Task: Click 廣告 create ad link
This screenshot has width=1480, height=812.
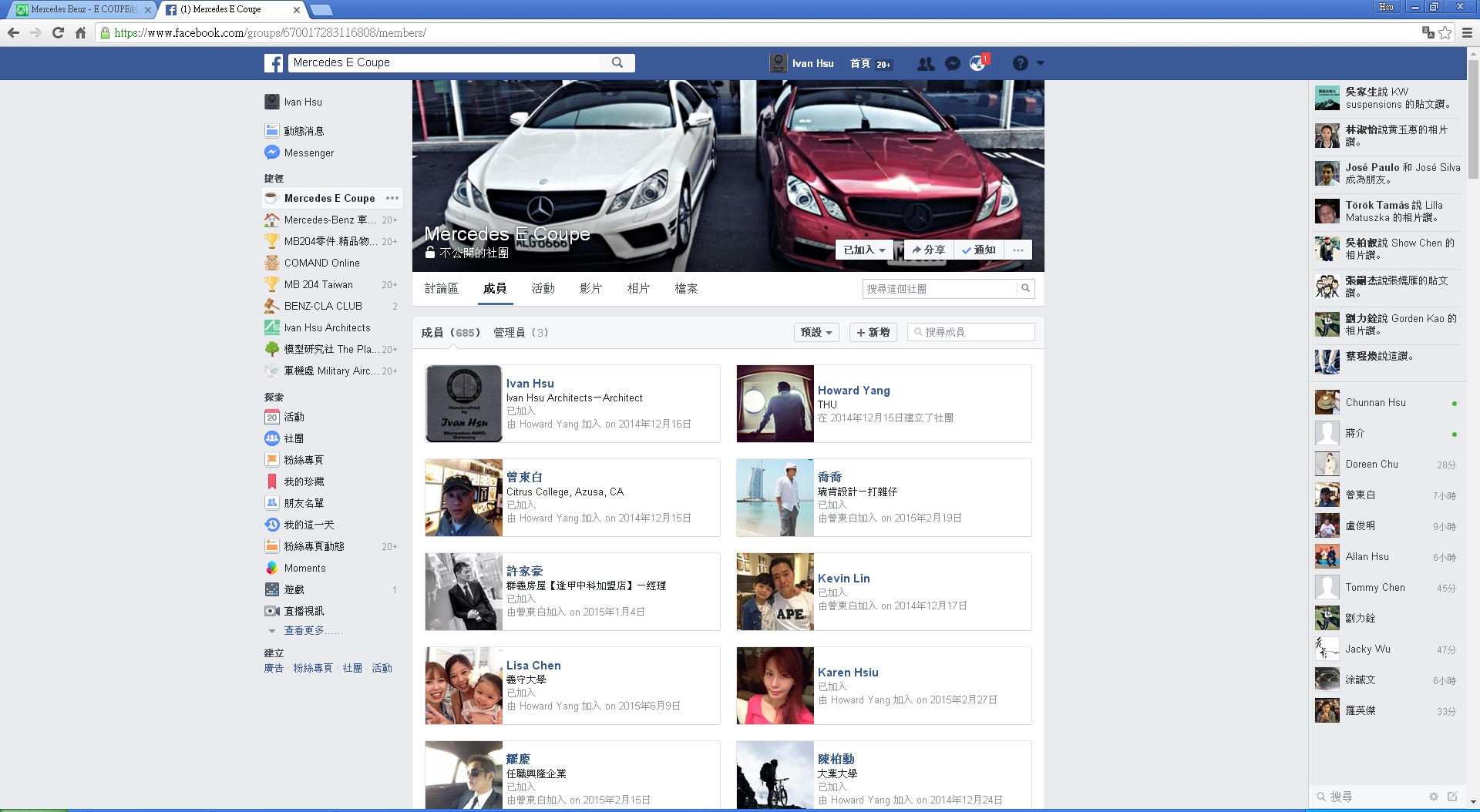Action: [x=274, y=668]
